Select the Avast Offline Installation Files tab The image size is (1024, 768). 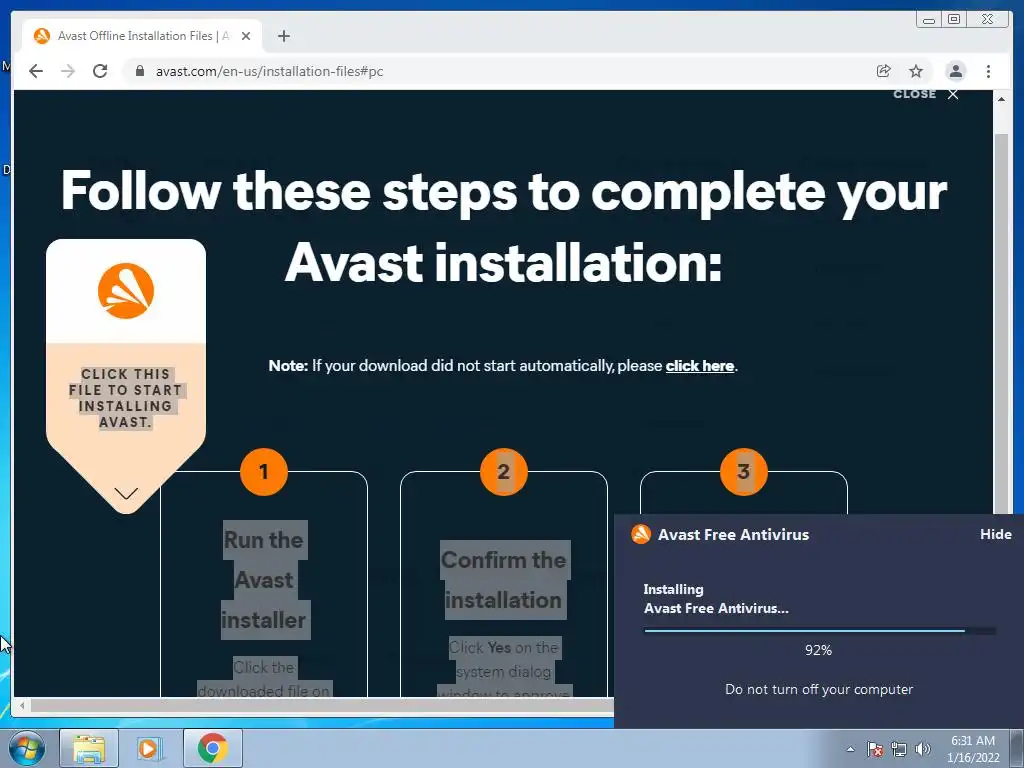pyautogui.click(x=142, y=36)
